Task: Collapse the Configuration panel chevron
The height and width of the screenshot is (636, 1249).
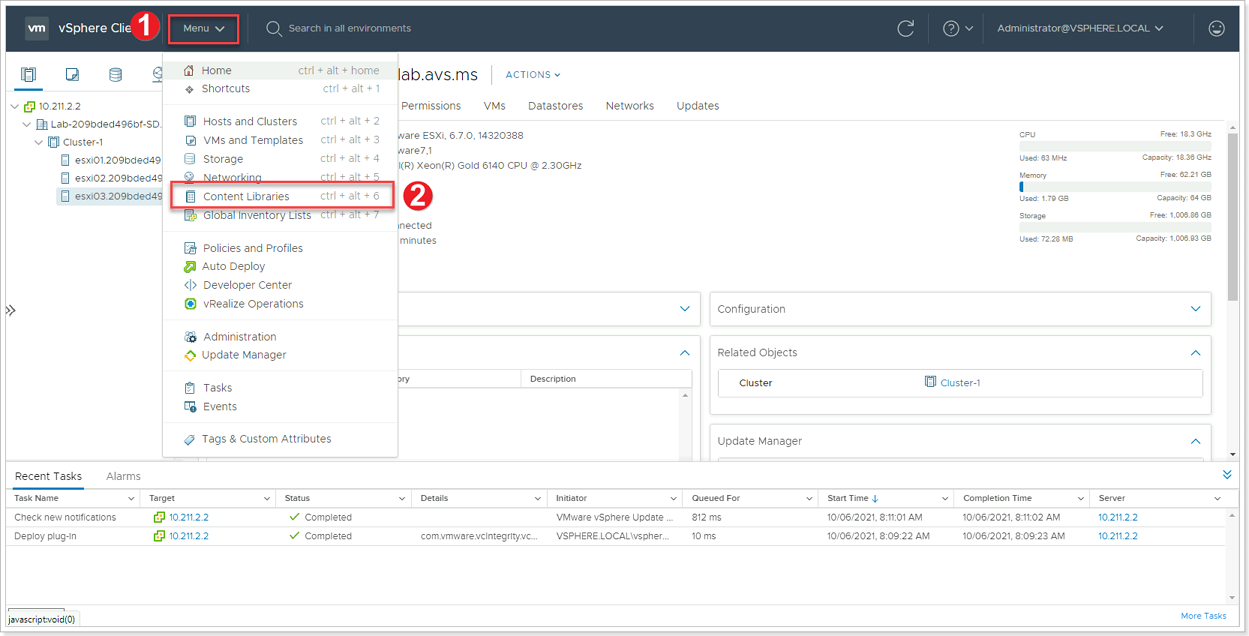Action: [x=1195, y=309]
